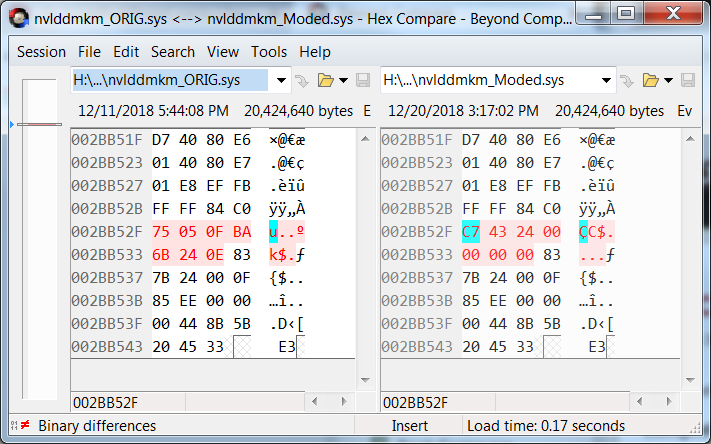Image resolution: width=711 pixels, height=444 pixels.
Task: Open the Search menu
Action: (173, 52)
